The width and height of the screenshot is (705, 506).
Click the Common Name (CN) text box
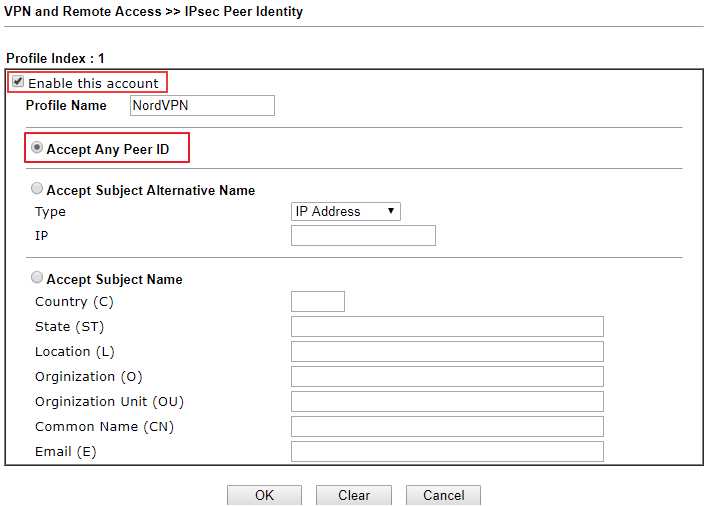pos(447,427)
